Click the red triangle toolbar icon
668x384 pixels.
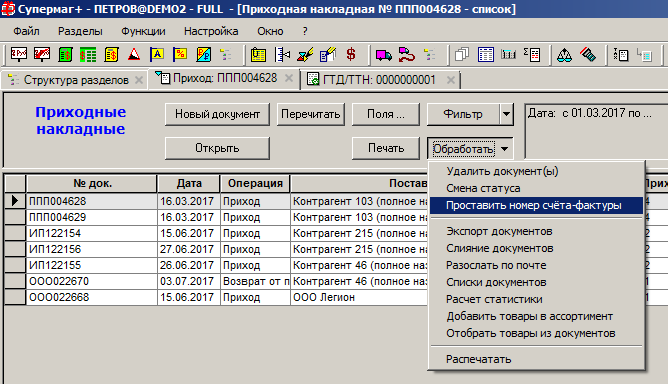[x=134, y=55]
